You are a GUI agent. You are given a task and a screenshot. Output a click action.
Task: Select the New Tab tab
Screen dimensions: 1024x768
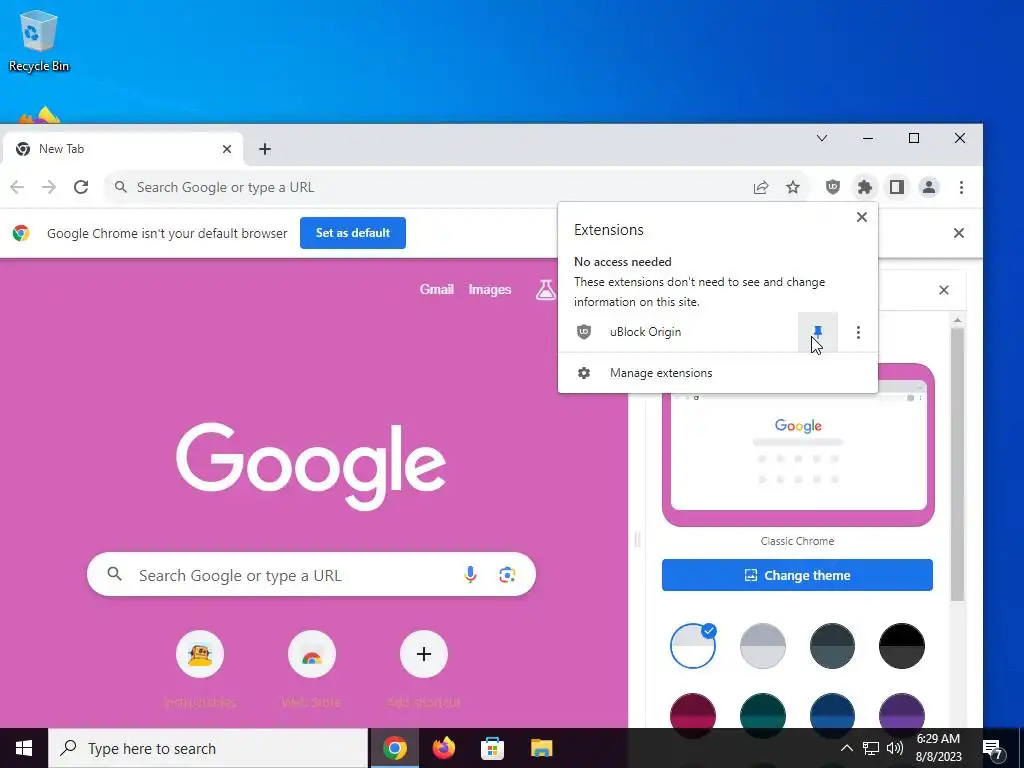(x=123, y=149)
